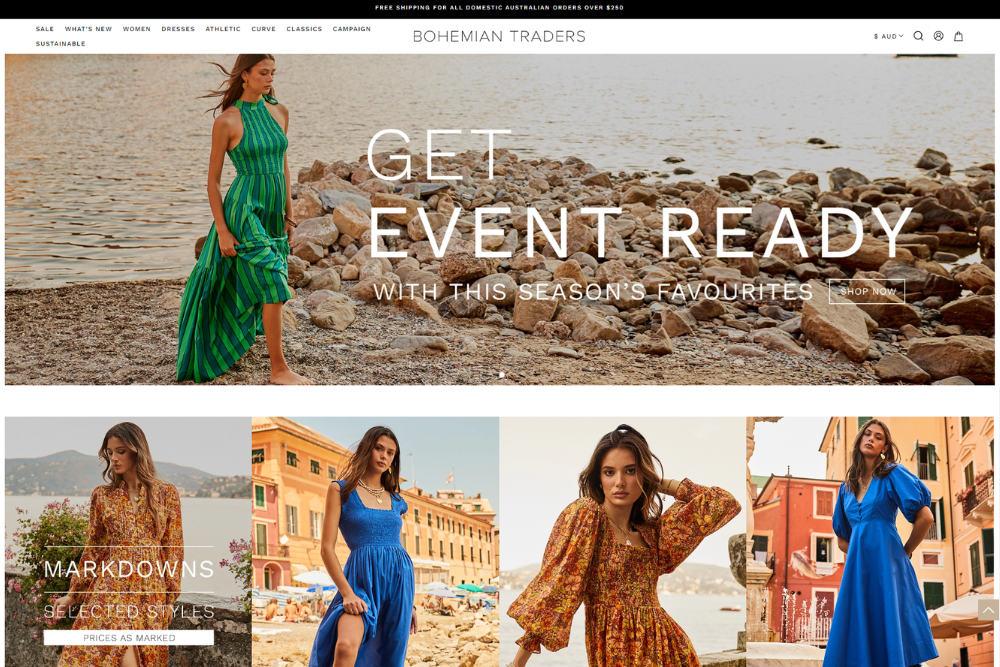Open the blue smocked dress tile
Image resolution: width=1000 pixels, height=667 pixels.
click(x=376, y=542)
